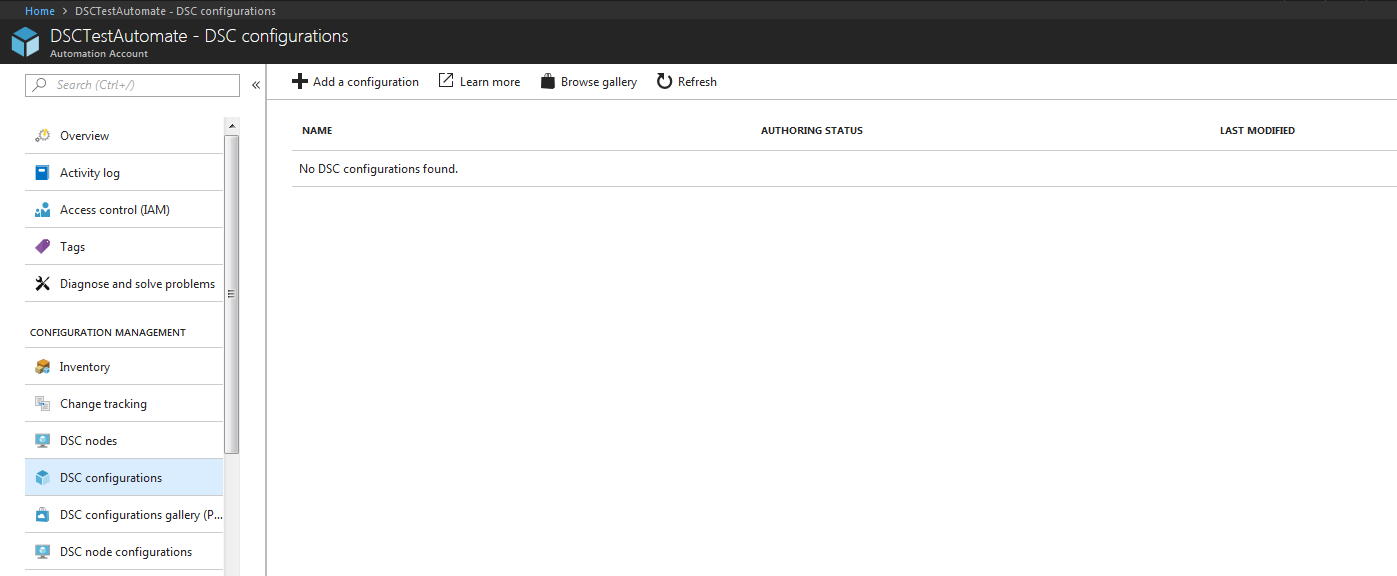Click Add a configuration

(355, 81)
